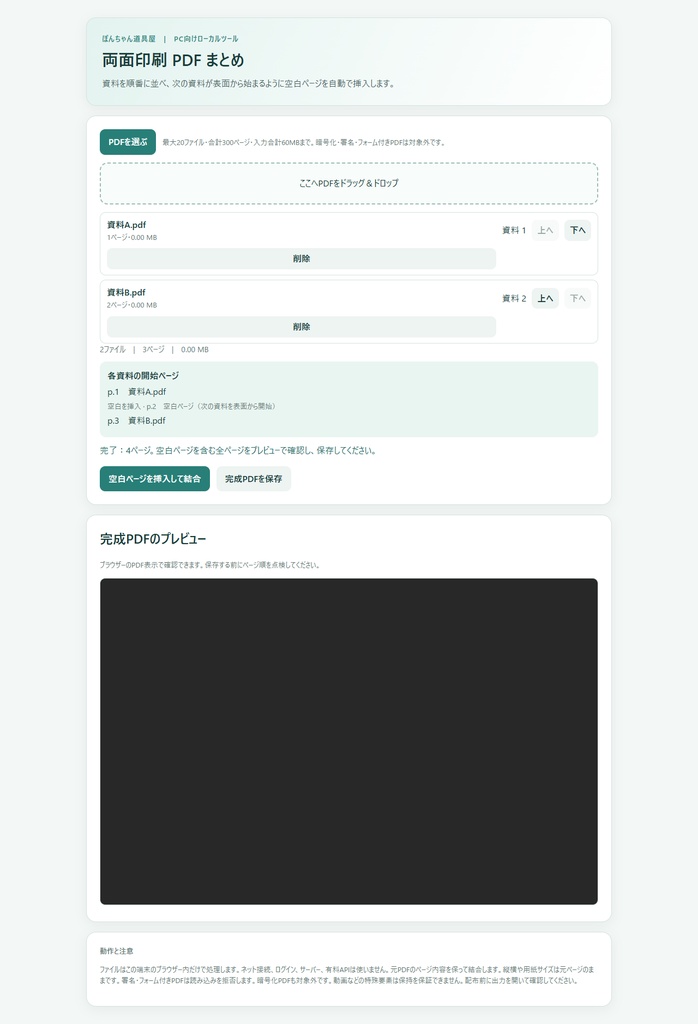Screen dimensions: 698x1024
Task: Select the 資料B.pdf file name in list
Action: [x=127, y=293]
